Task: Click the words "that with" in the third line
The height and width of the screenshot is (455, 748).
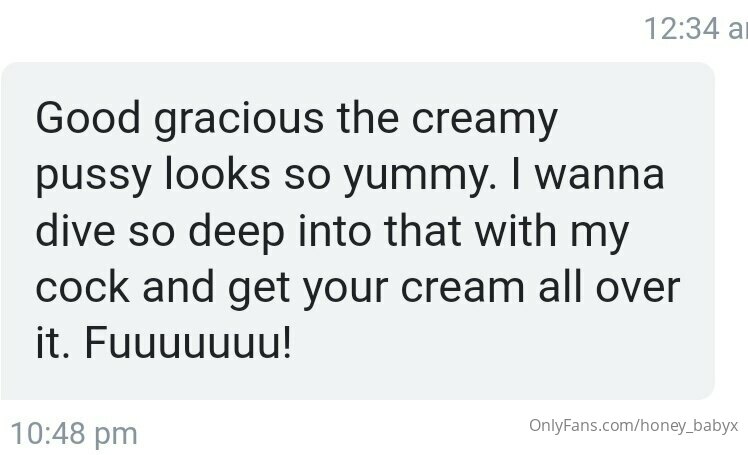Action: coord(470,230)
